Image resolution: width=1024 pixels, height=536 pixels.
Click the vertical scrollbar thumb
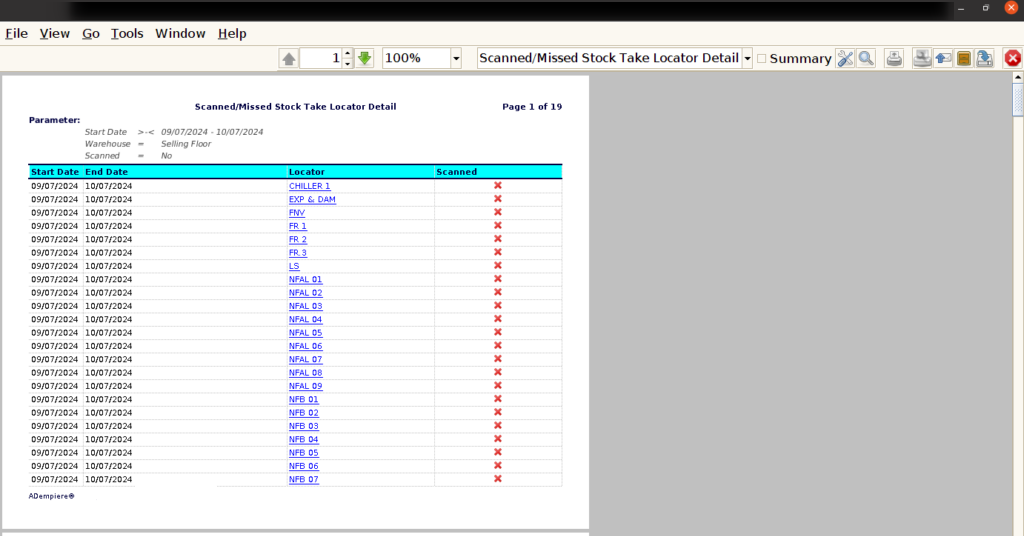click(1018, 99)
